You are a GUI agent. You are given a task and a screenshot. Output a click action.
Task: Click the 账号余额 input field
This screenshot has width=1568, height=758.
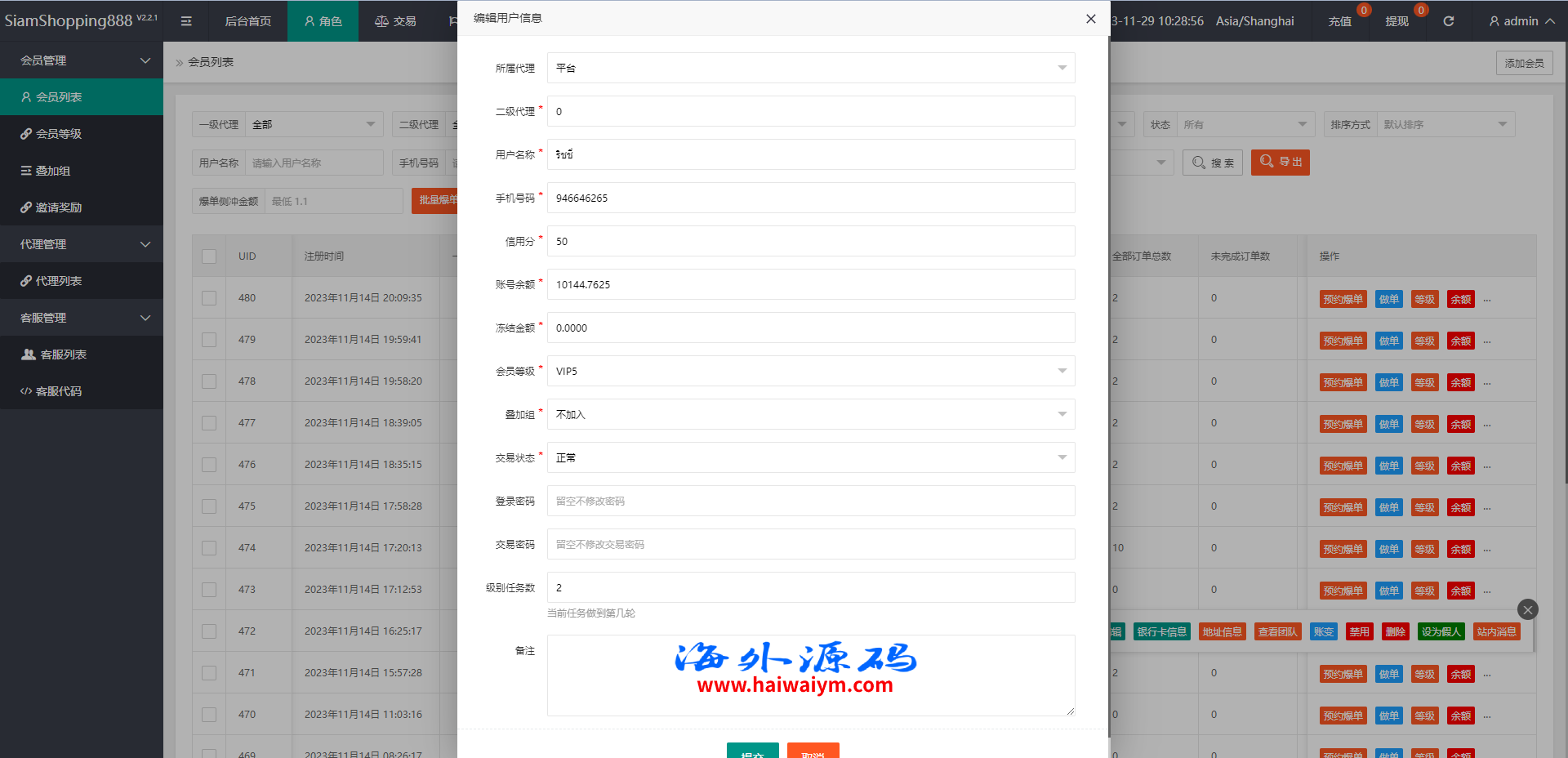click(811, 284)
